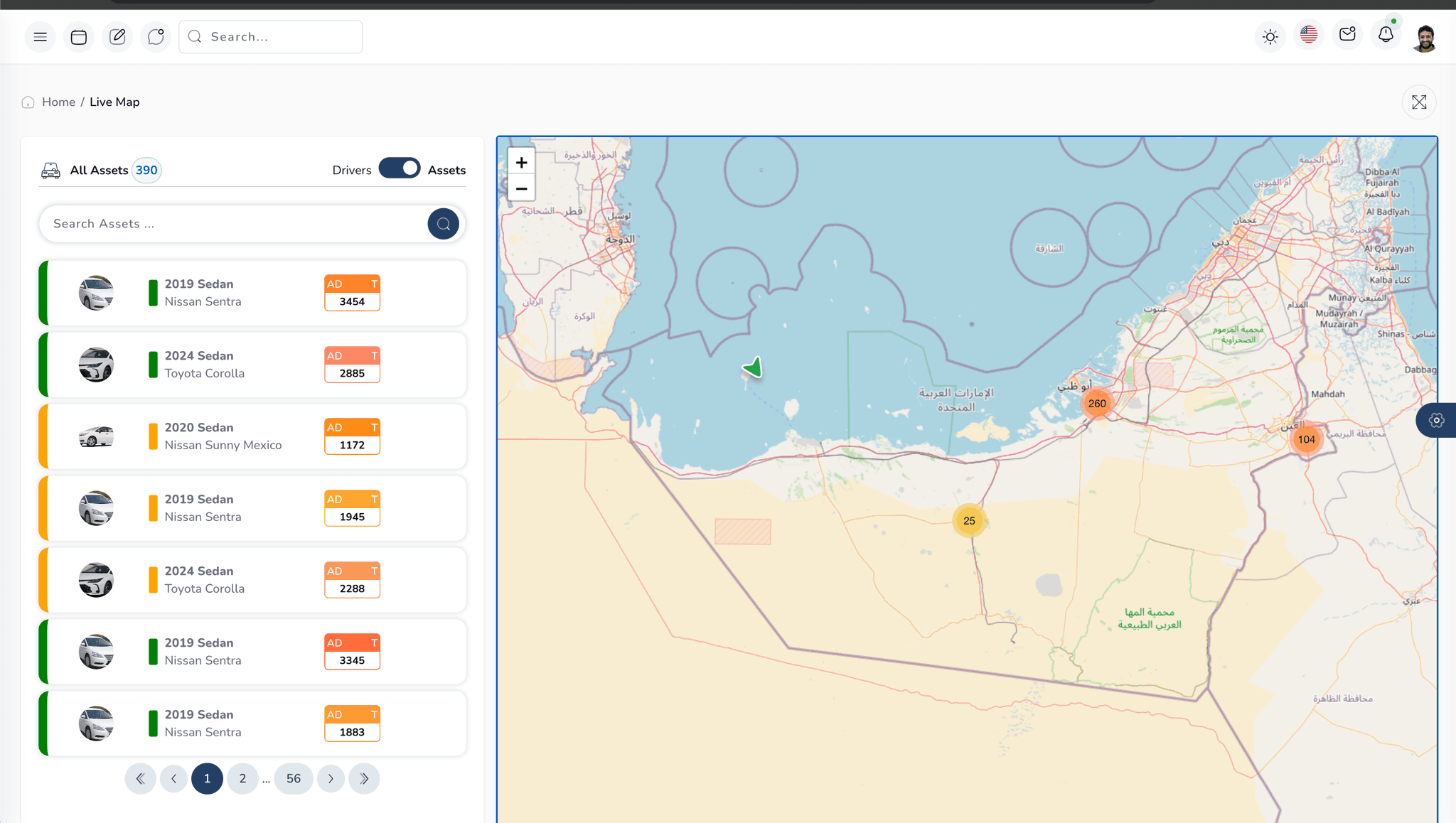The height and width of the screenshot is (823, 1456).
Task: Open the notifications bell
Action: [1386, 34]
